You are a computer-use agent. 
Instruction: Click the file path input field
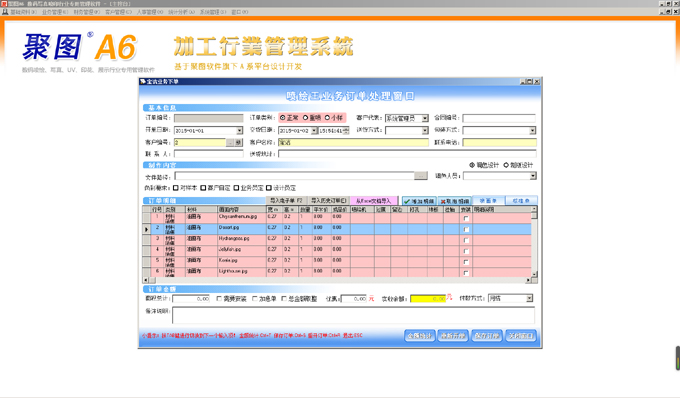294,176
